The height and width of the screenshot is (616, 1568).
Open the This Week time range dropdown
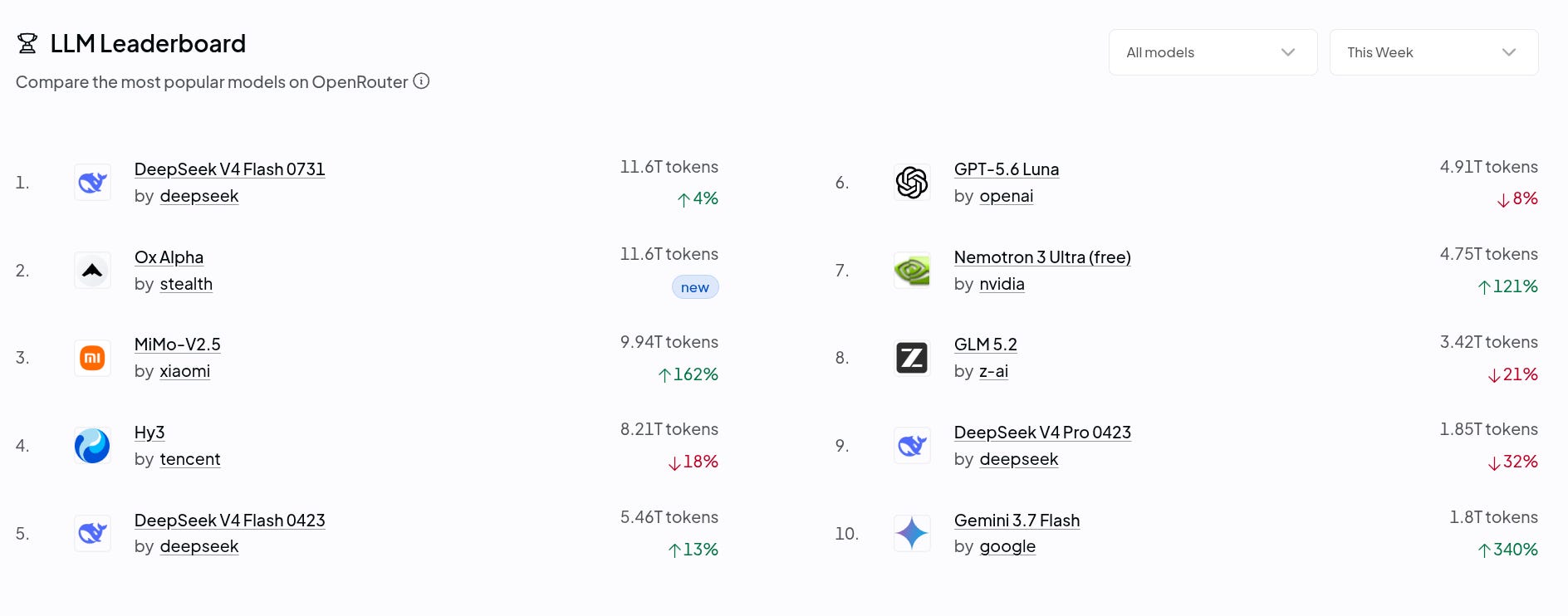[1433, 52]
